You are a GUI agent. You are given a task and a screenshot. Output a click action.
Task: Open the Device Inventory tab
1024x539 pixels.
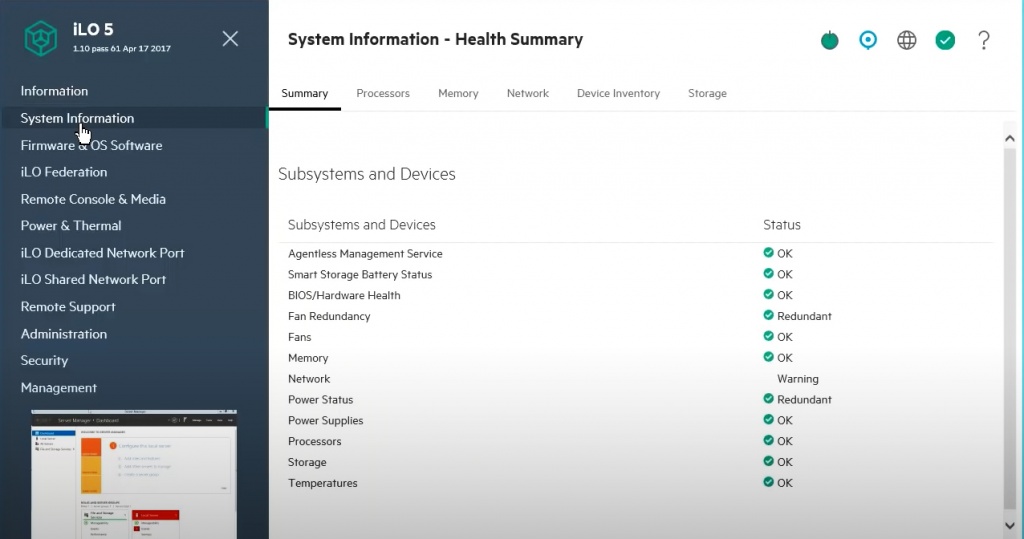[x=618, y=93]
